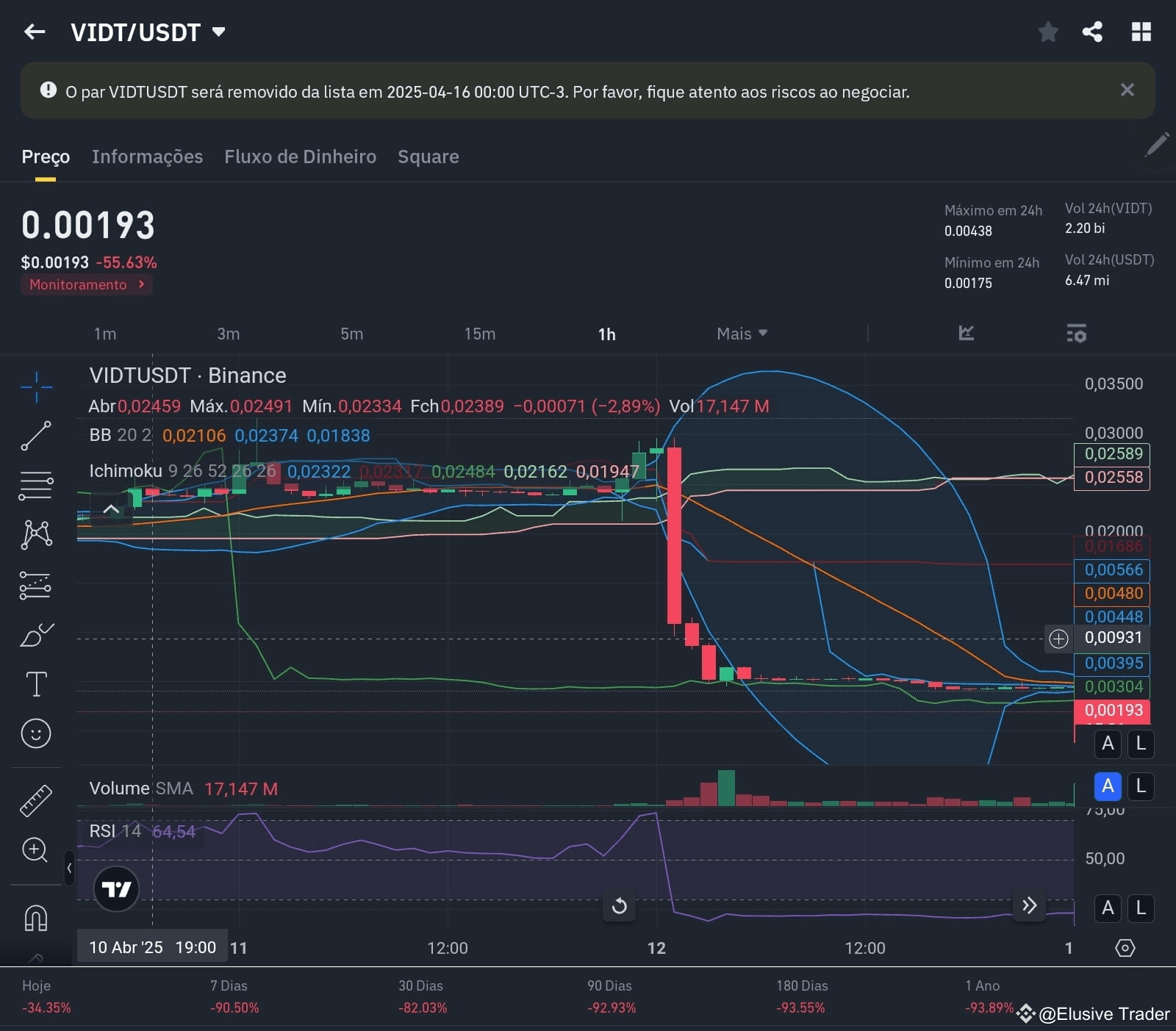Image resolution: width=1176 pixels, height=1031 pixels.
Task: Toggle L scale on volume pane
Action: pyautogui.click(x=1141, y=786)
